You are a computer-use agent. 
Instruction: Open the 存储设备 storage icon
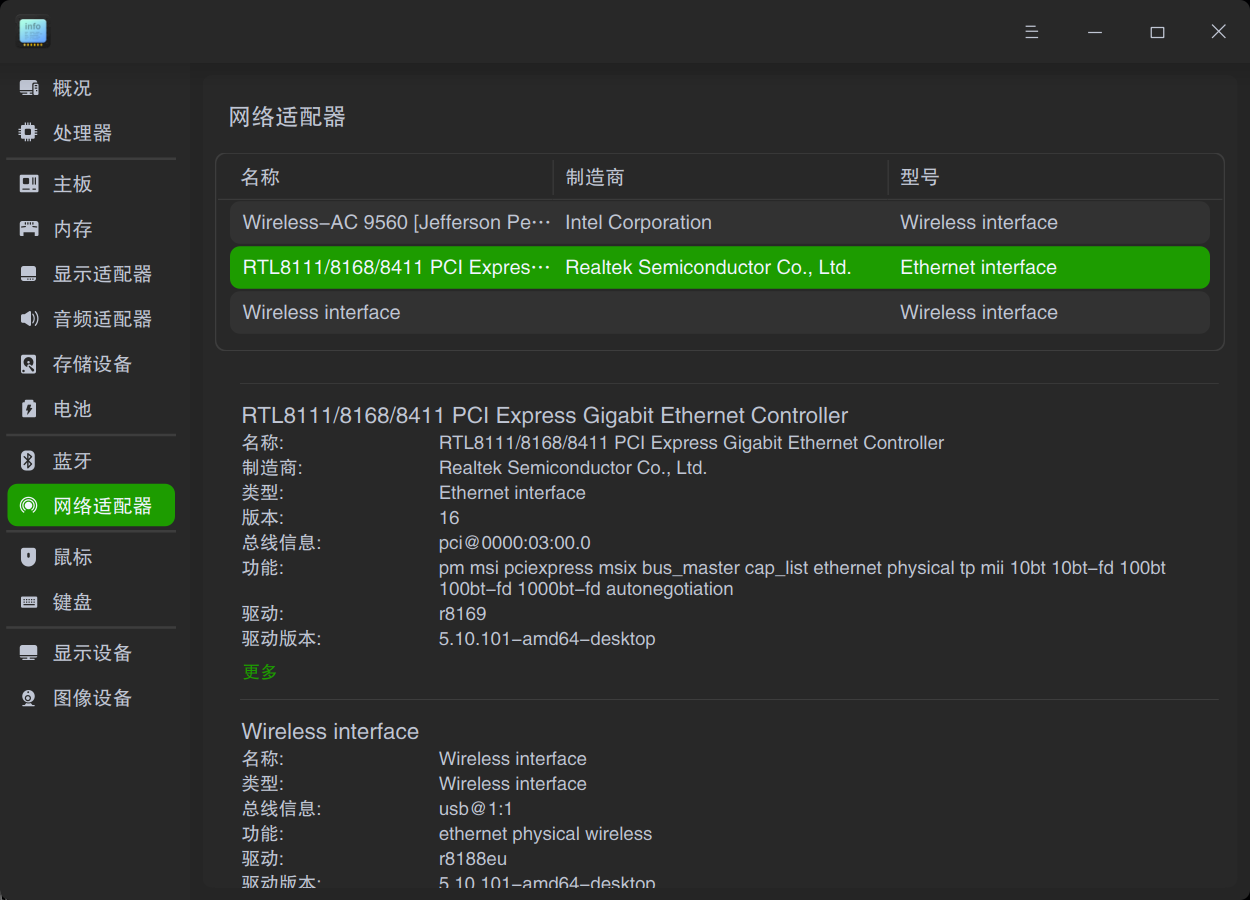[29, 364]
